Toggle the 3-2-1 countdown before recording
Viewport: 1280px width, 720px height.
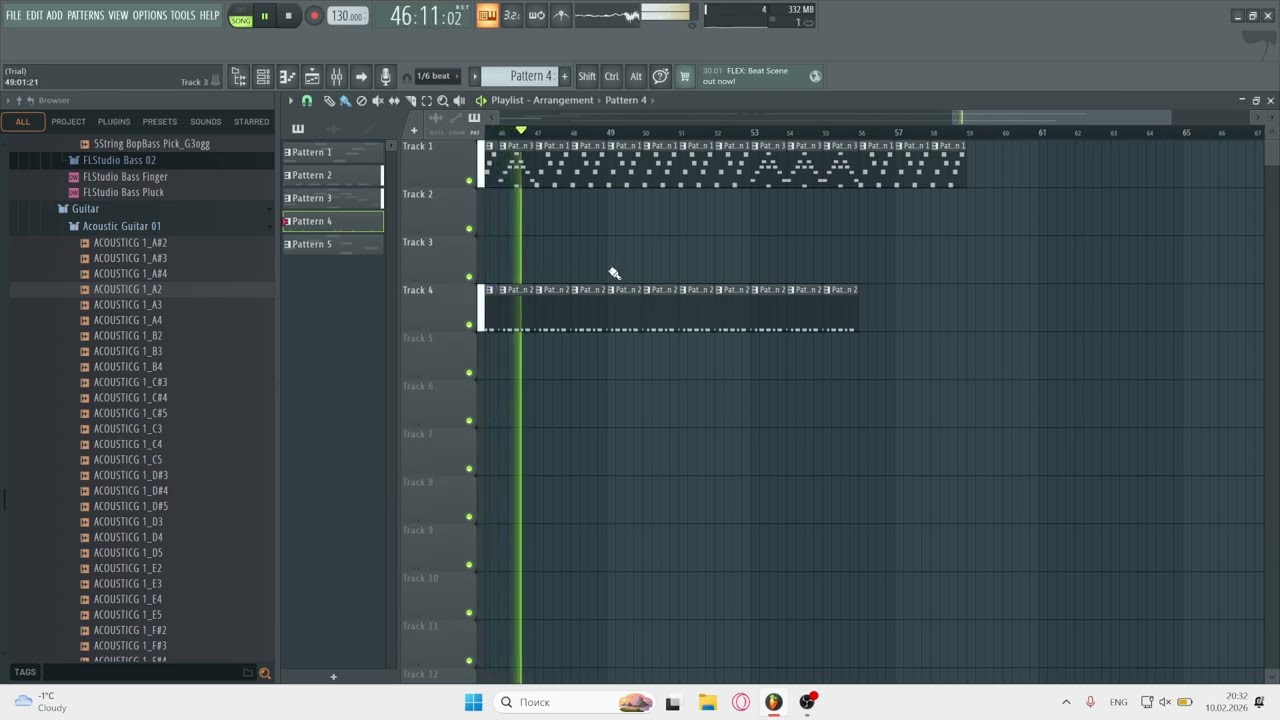click(x=511, y=15)
